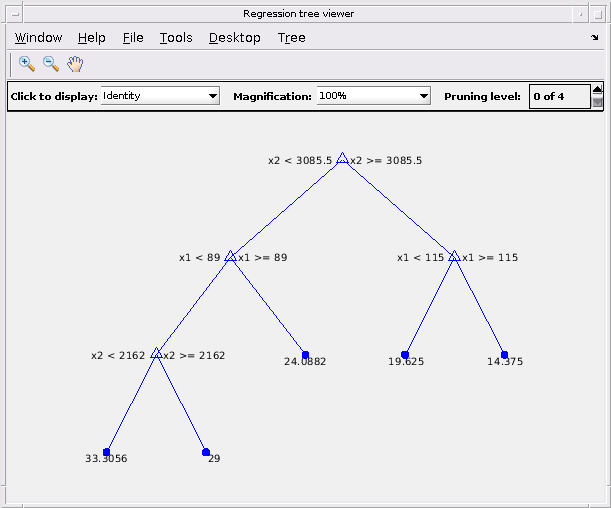Increase pruning level with up arrow
Viewport: 611px width, 508px height.
597,89
